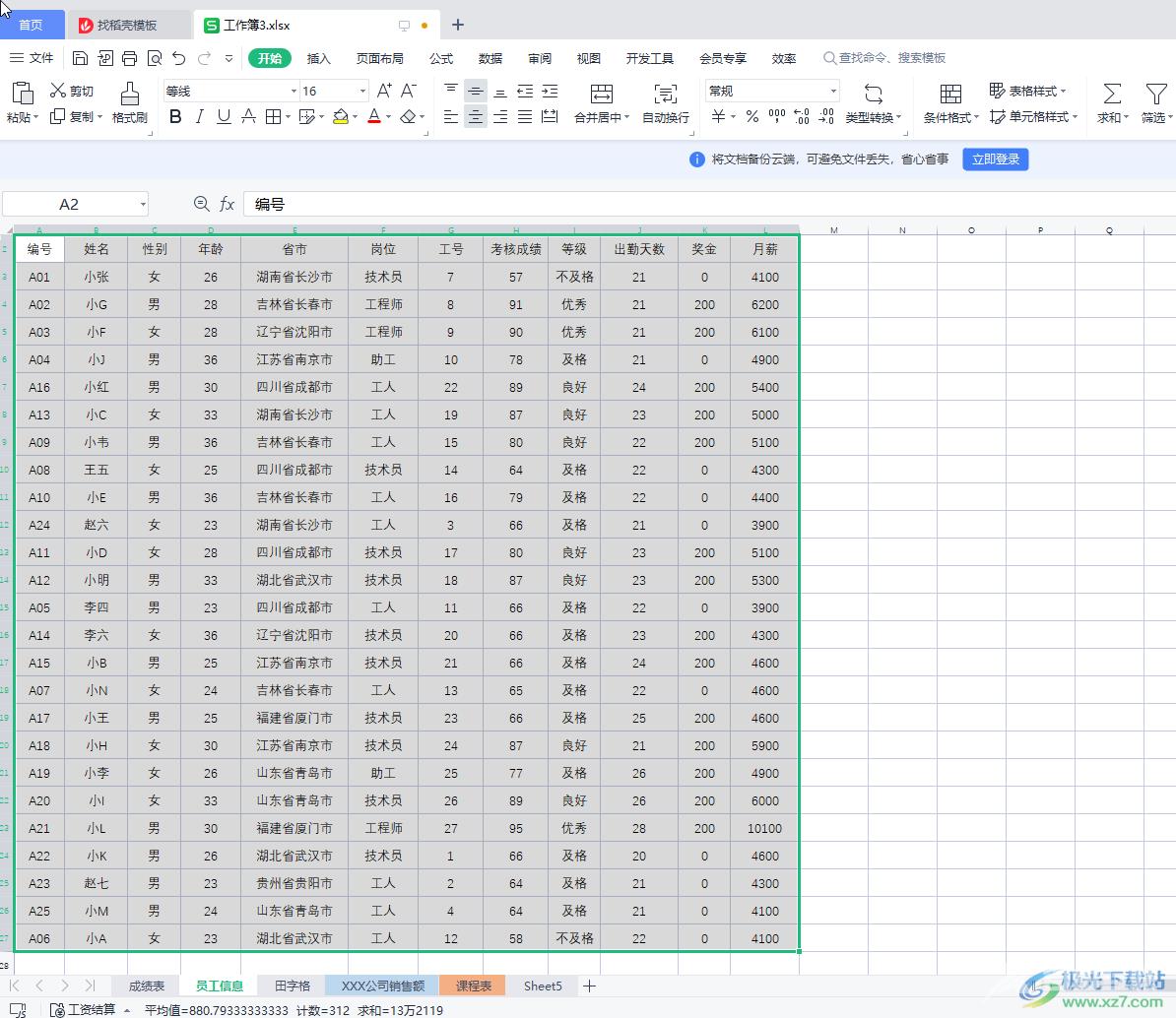This screenshot has width=1176, height=1018.
Task: Undo the last action
Action: click(178, 58)
